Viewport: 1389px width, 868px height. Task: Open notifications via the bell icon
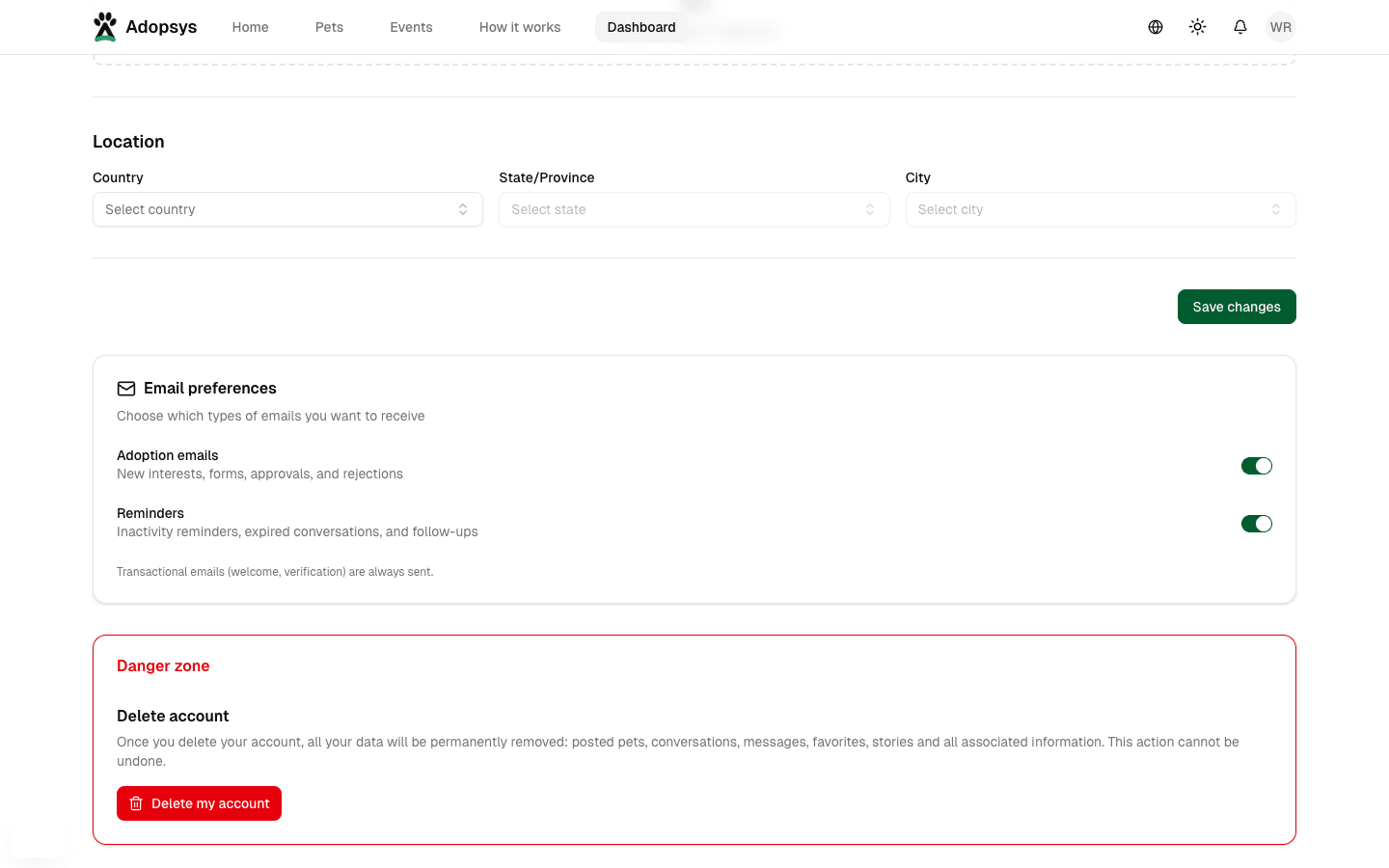click(1239, 26)
